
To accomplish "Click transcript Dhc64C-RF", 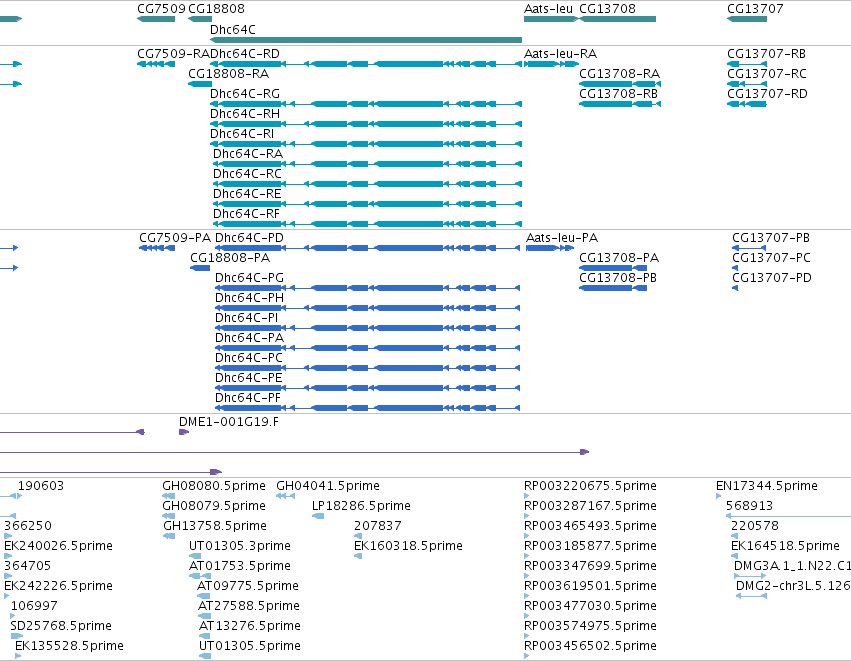I will (367, 224).
